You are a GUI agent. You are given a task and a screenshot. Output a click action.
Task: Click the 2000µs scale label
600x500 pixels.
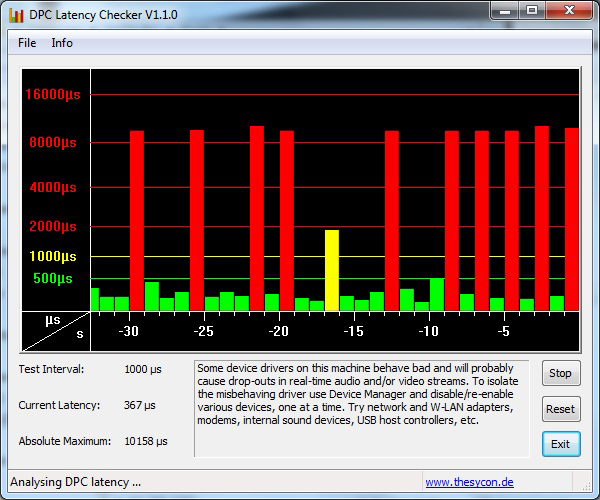(x=53, y=226)
